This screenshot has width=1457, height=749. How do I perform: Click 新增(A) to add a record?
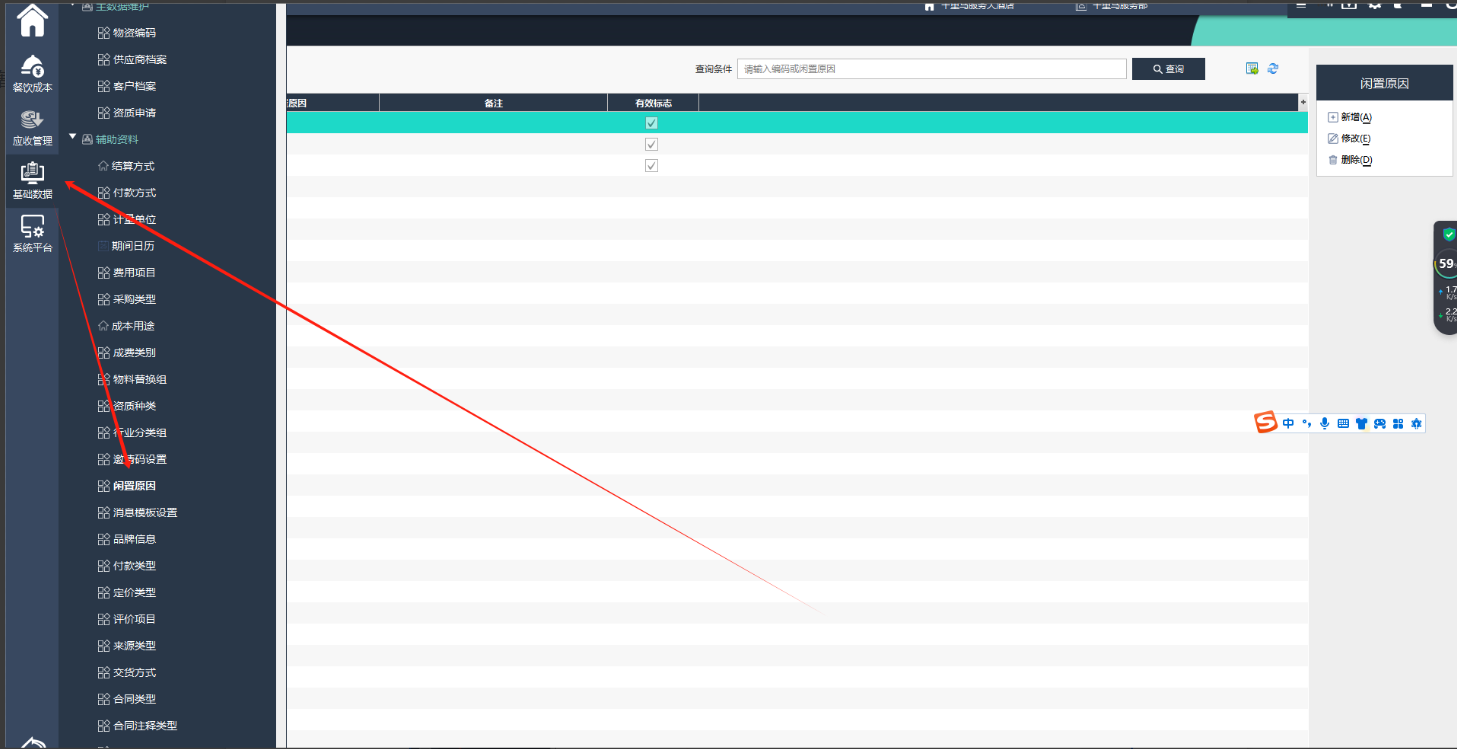point(1355,117)
